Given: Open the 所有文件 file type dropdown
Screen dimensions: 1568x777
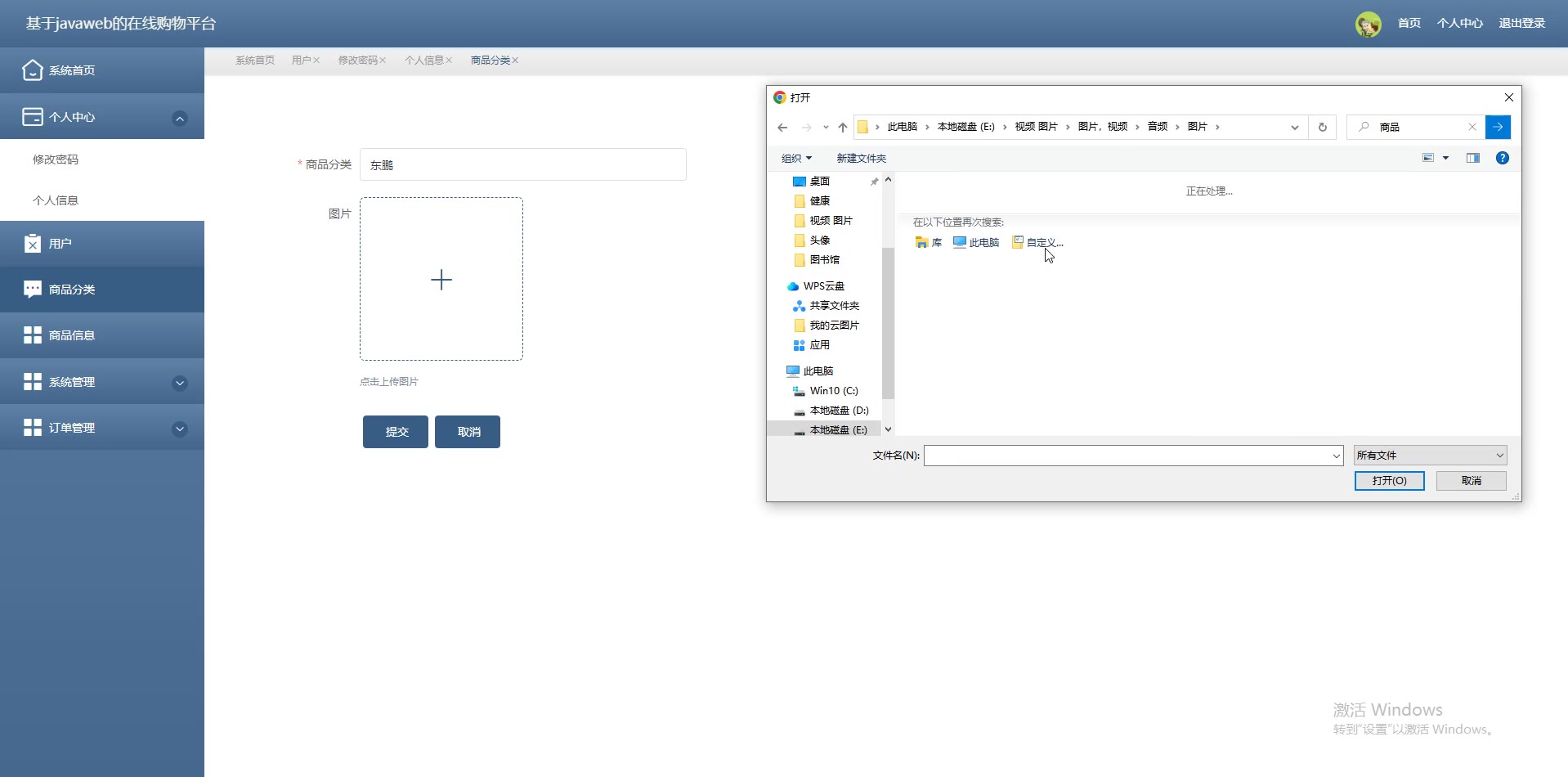Looking at the screenshot, I should pos(1429,456).
